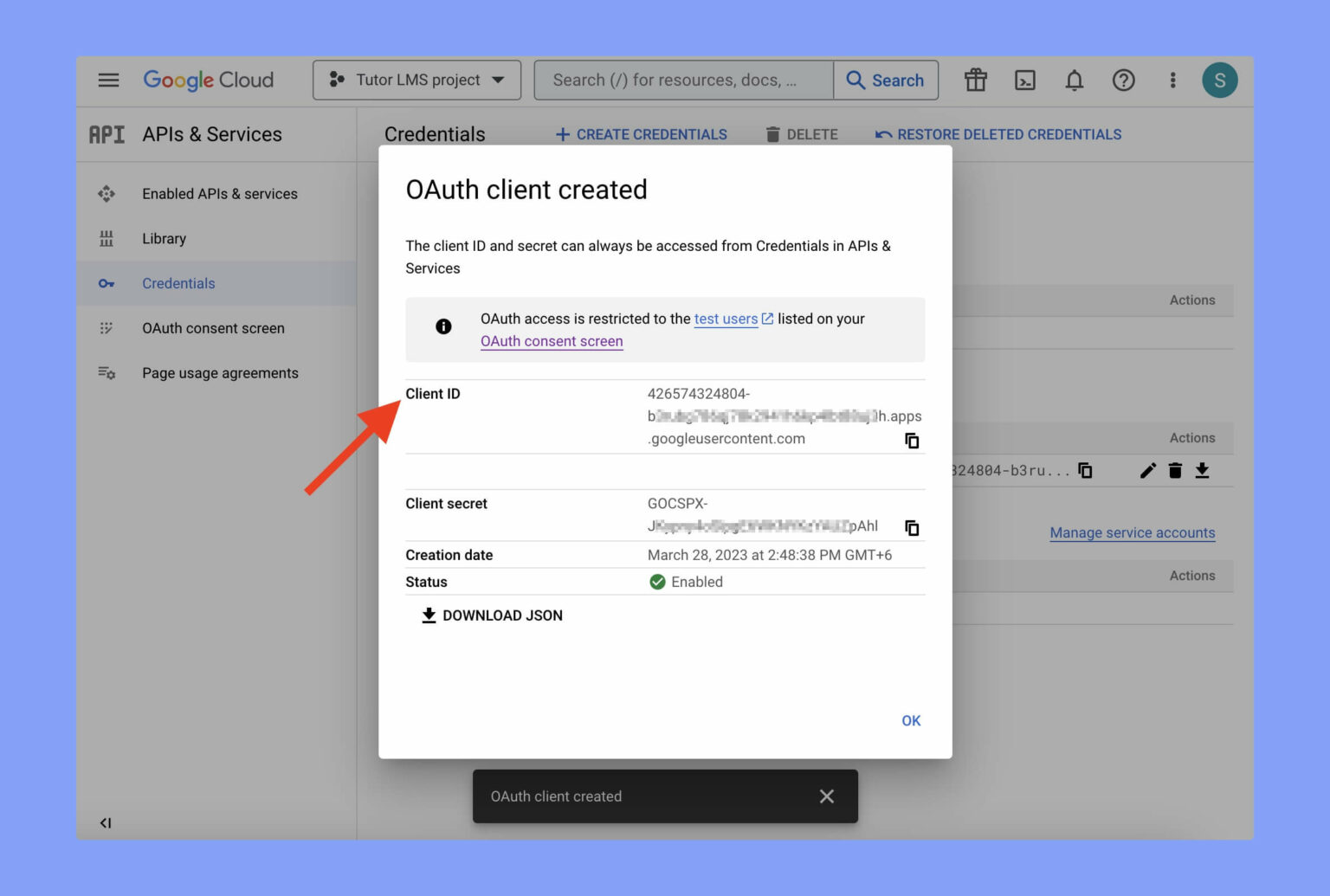Navigate to Library in the sidebar
This screenshot has width=1330, height=896.
coord(164,238)
